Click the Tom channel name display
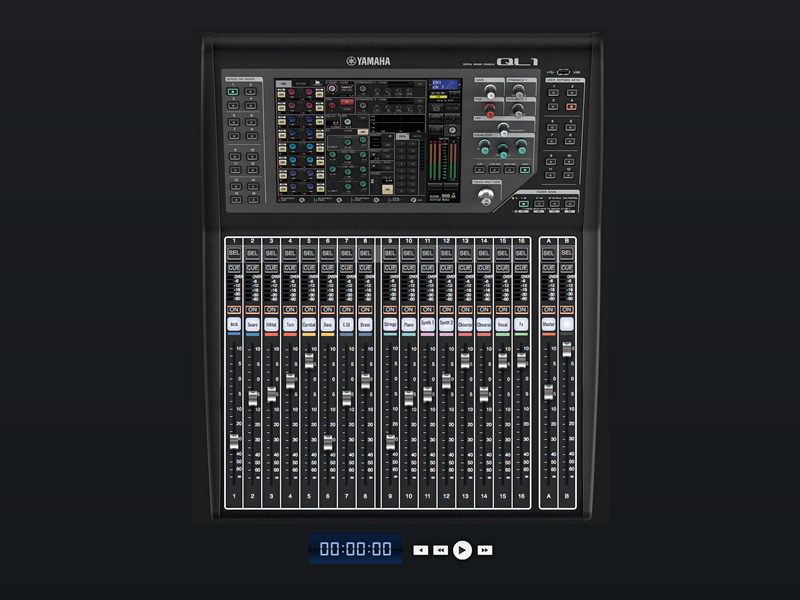Viewport: 800px width, 600px height. [x=290, y=324]
